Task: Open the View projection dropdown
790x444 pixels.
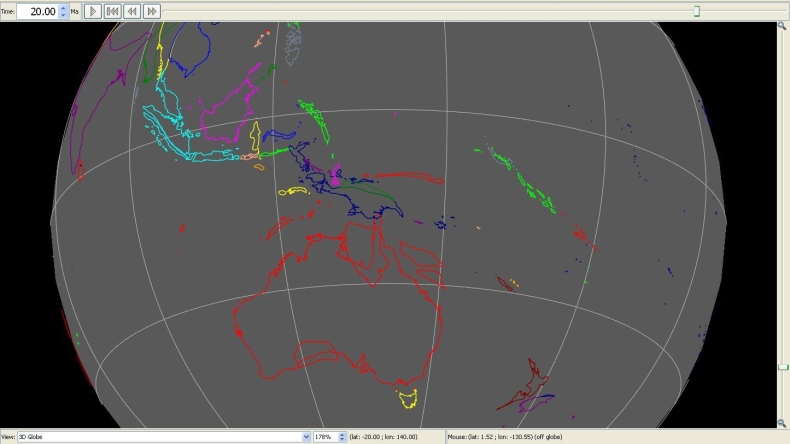Action: (306, 437)
